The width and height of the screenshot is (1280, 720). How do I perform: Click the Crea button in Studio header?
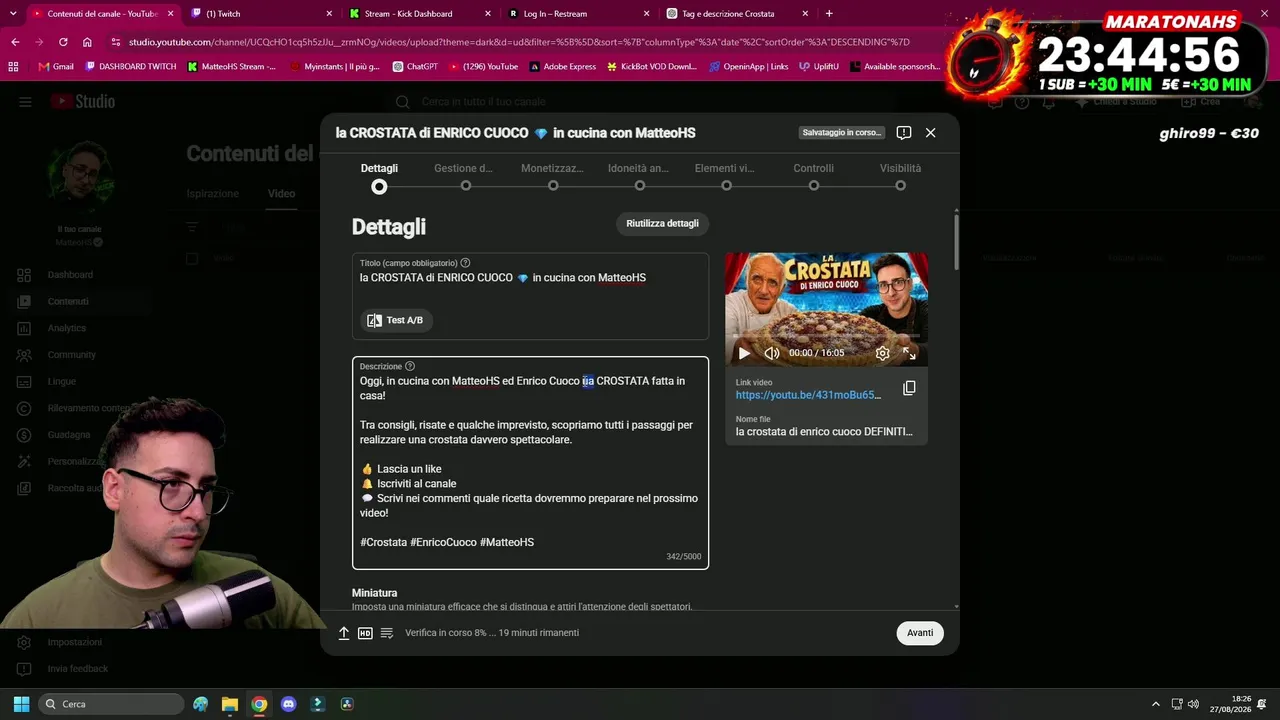[x=1202, y=102]
